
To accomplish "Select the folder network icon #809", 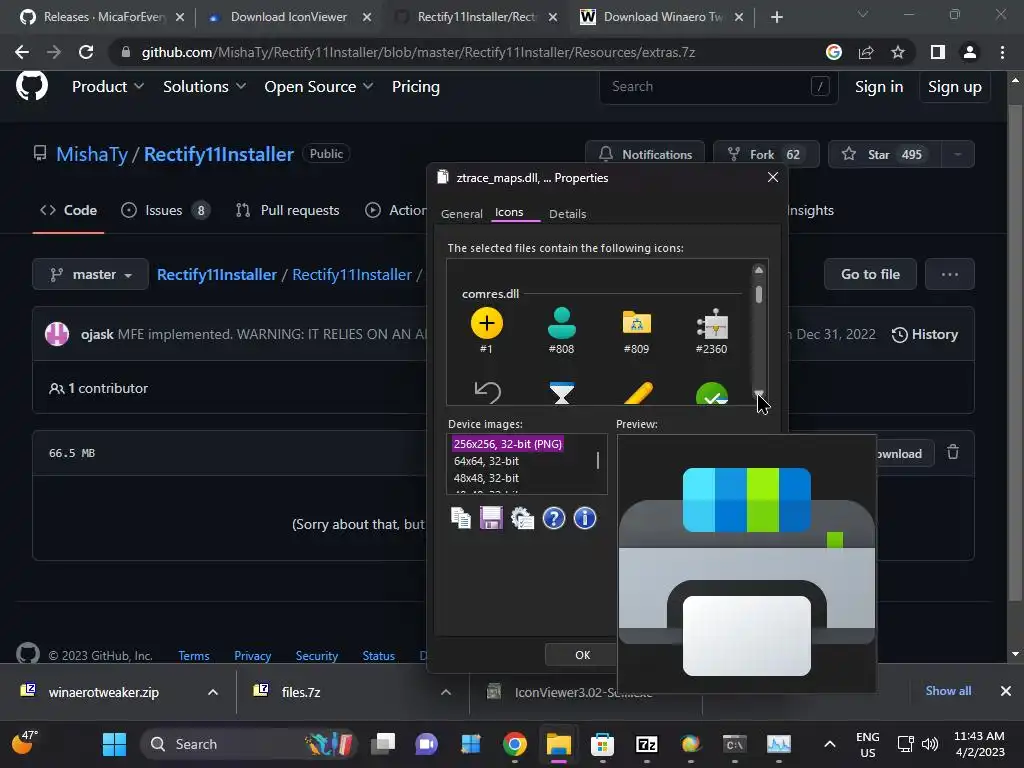I will 637,323.
